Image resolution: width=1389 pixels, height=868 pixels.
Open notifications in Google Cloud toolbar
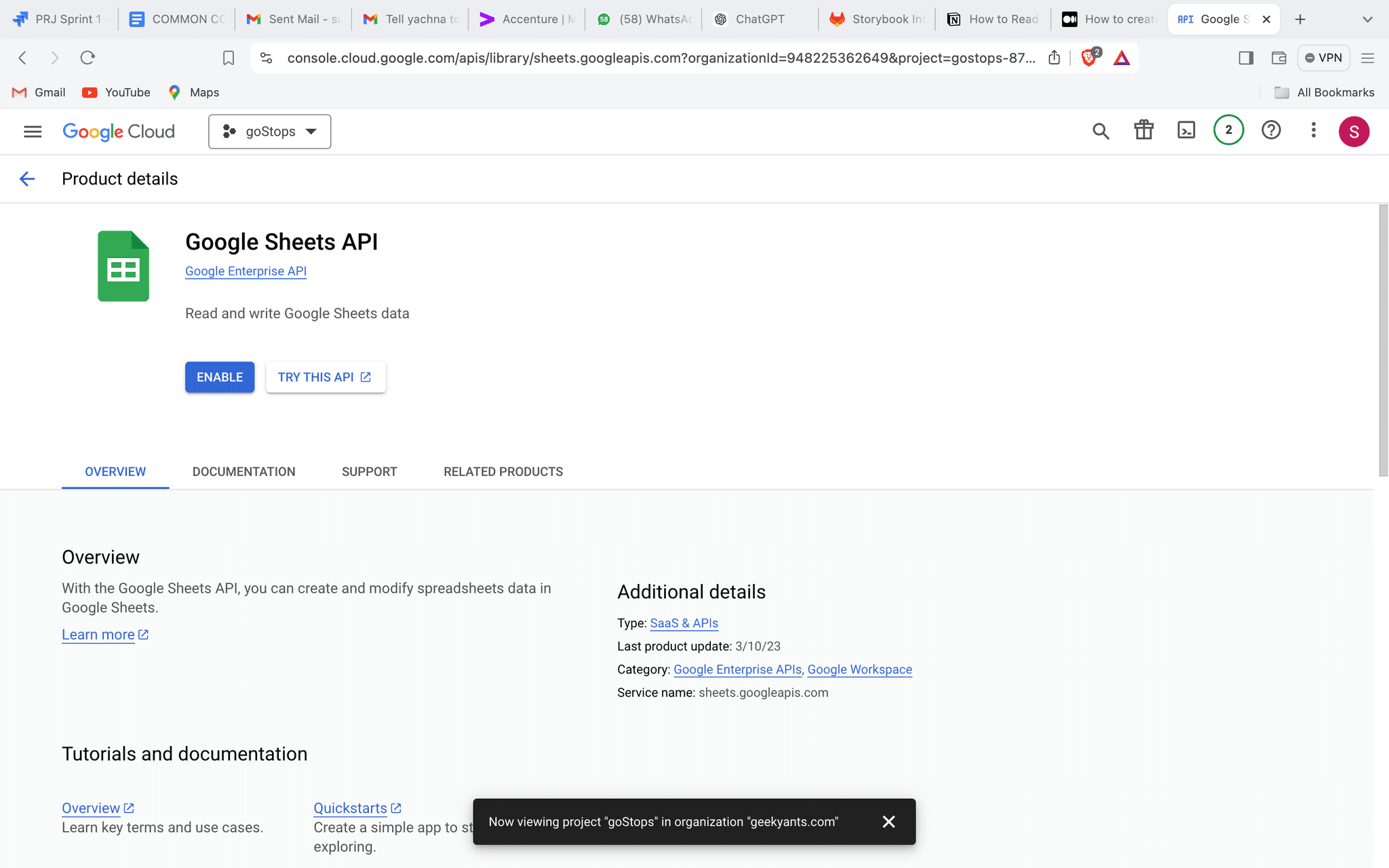pyautogui.click(x=1228, y=130)
